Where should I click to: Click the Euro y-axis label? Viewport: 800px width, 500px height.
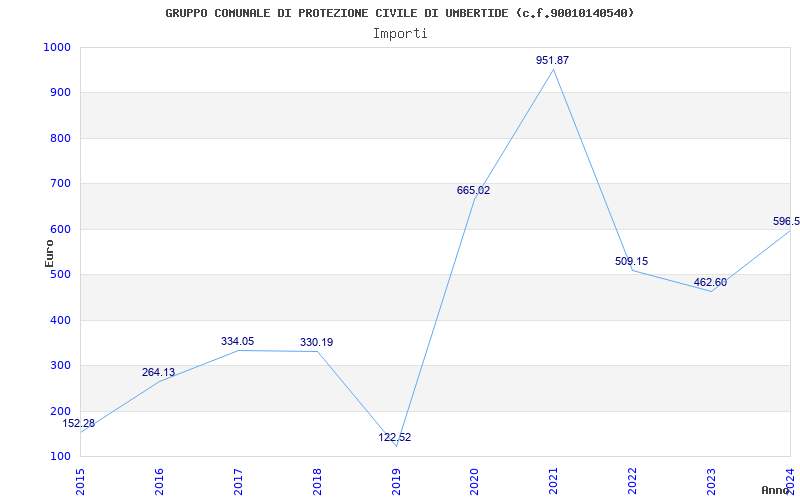(x=49, y=253)
